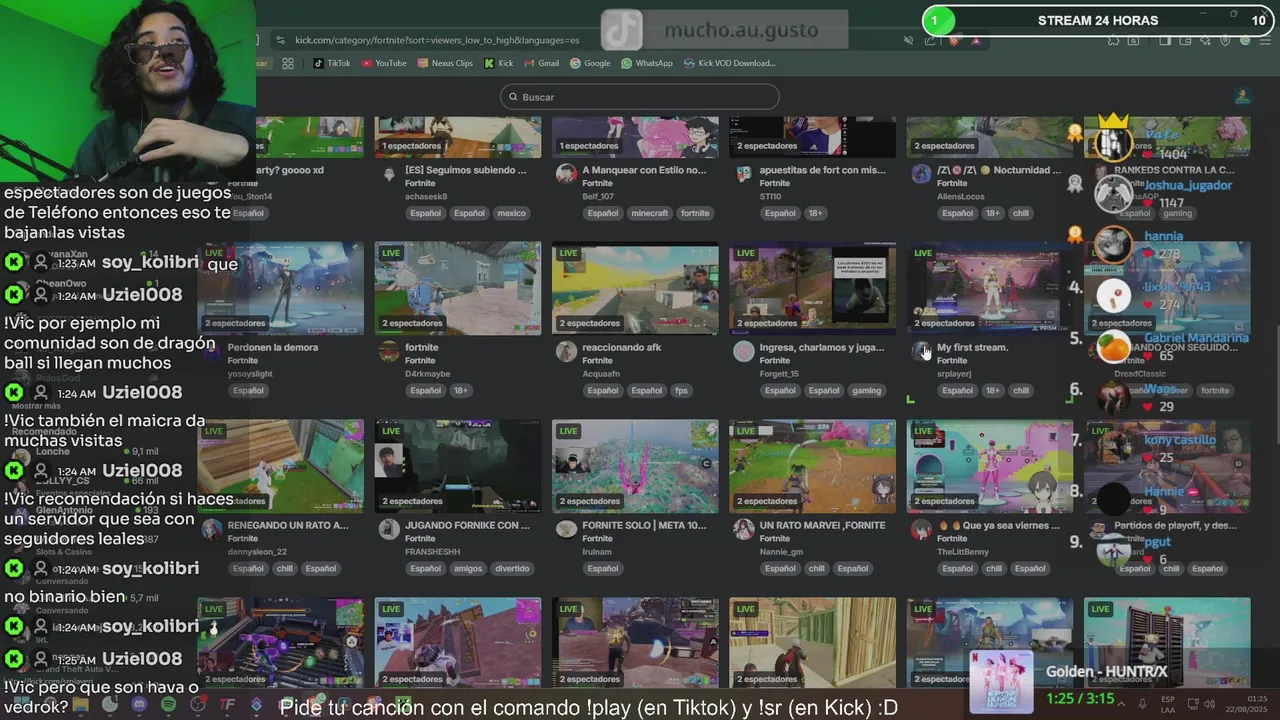Viewport: 1280px width, 720px height.
Task: Click the Belf_107 channel avatar
Action: click(x=566, y=174)
